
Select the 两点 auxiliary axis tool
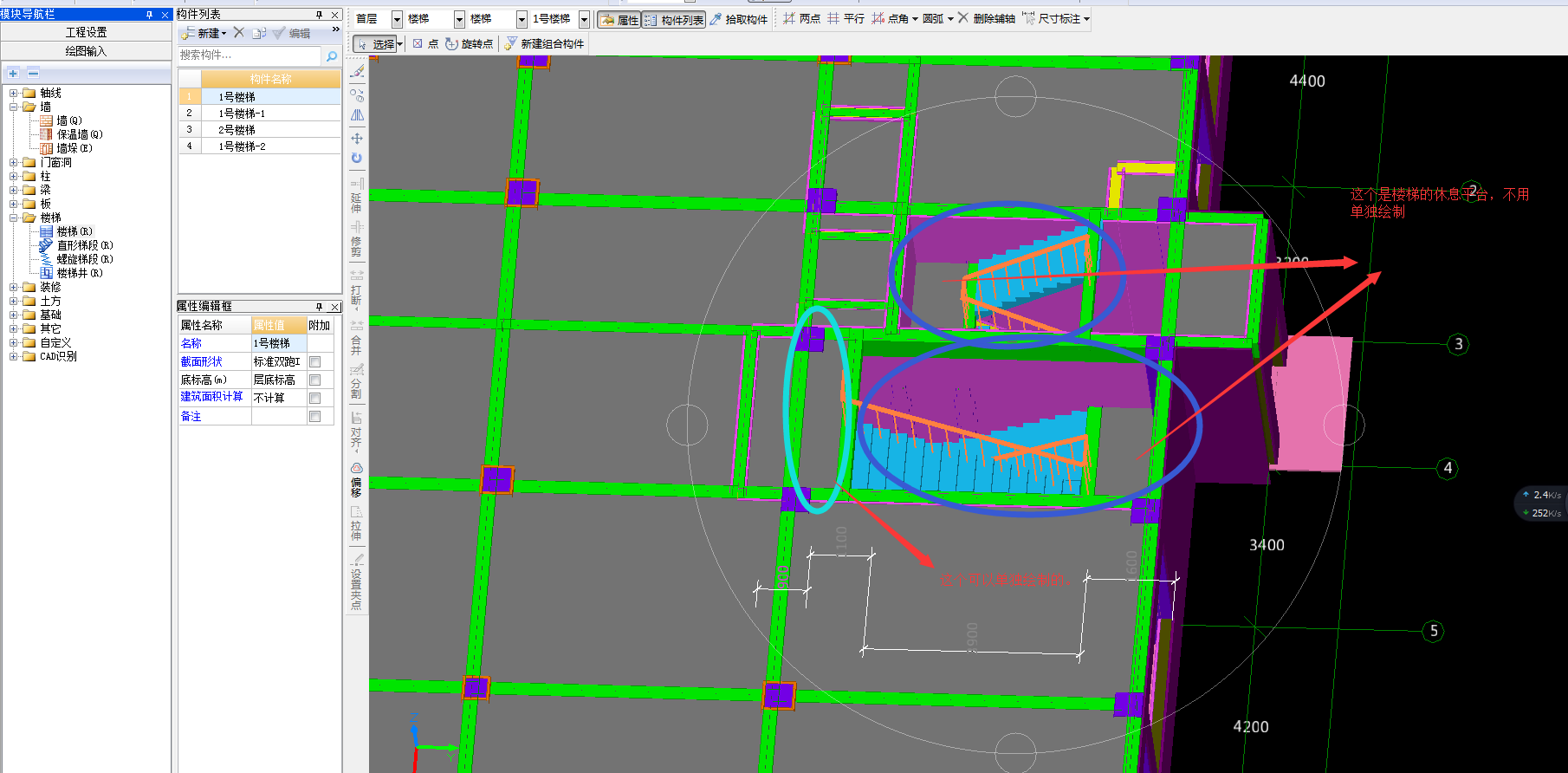[x=801, y=18]
